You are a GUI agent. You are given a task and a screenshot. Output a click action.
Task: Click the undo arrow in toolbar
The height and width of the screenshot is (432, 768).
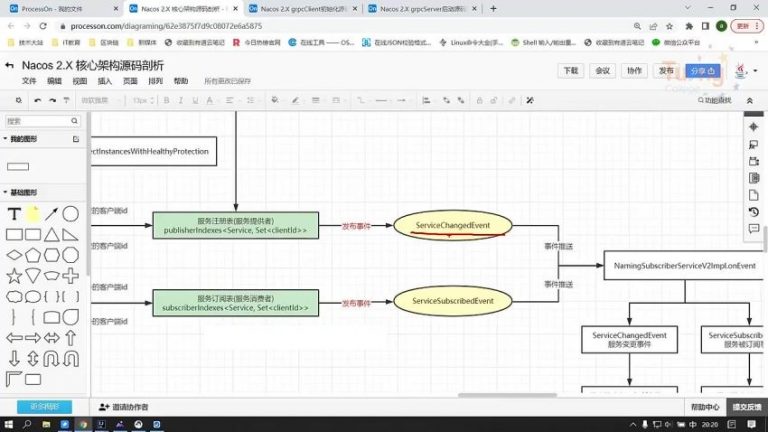tap(37, 100)
